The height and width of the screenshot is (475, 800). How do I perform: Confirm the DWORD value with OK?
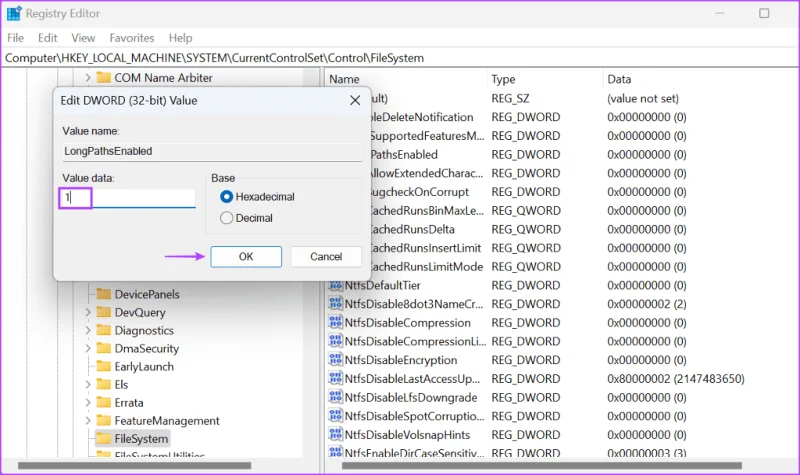tap(246, 257)
